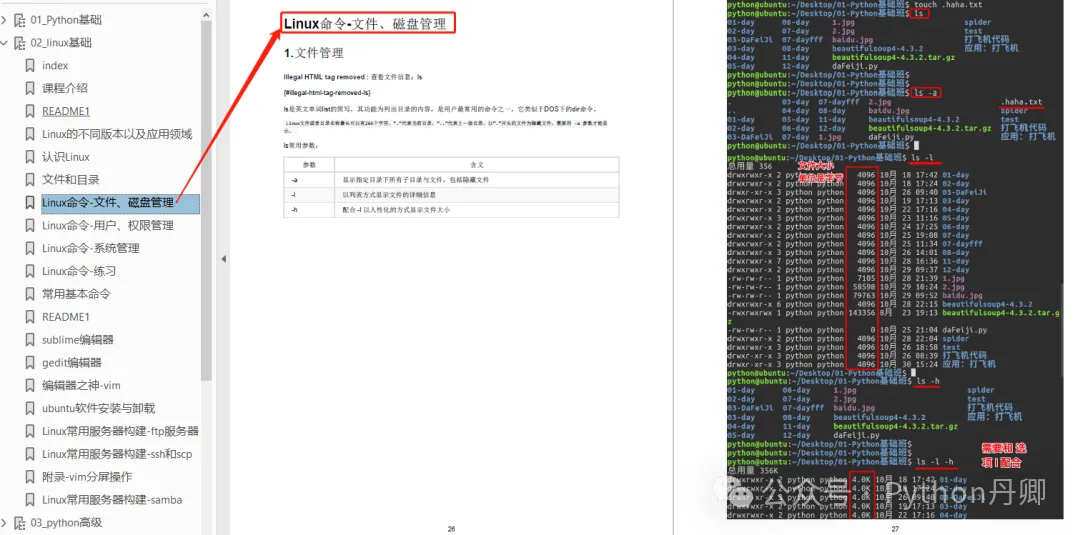
Task: Jump to Linux命令-练习 section
Action: [x=79, y=271]
